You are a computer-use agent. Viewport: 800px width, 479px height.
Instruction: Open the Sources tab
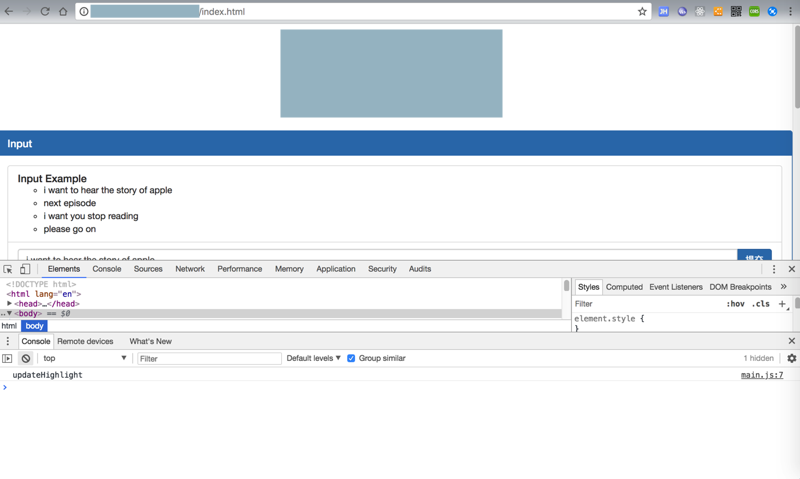tap(148, 269)
